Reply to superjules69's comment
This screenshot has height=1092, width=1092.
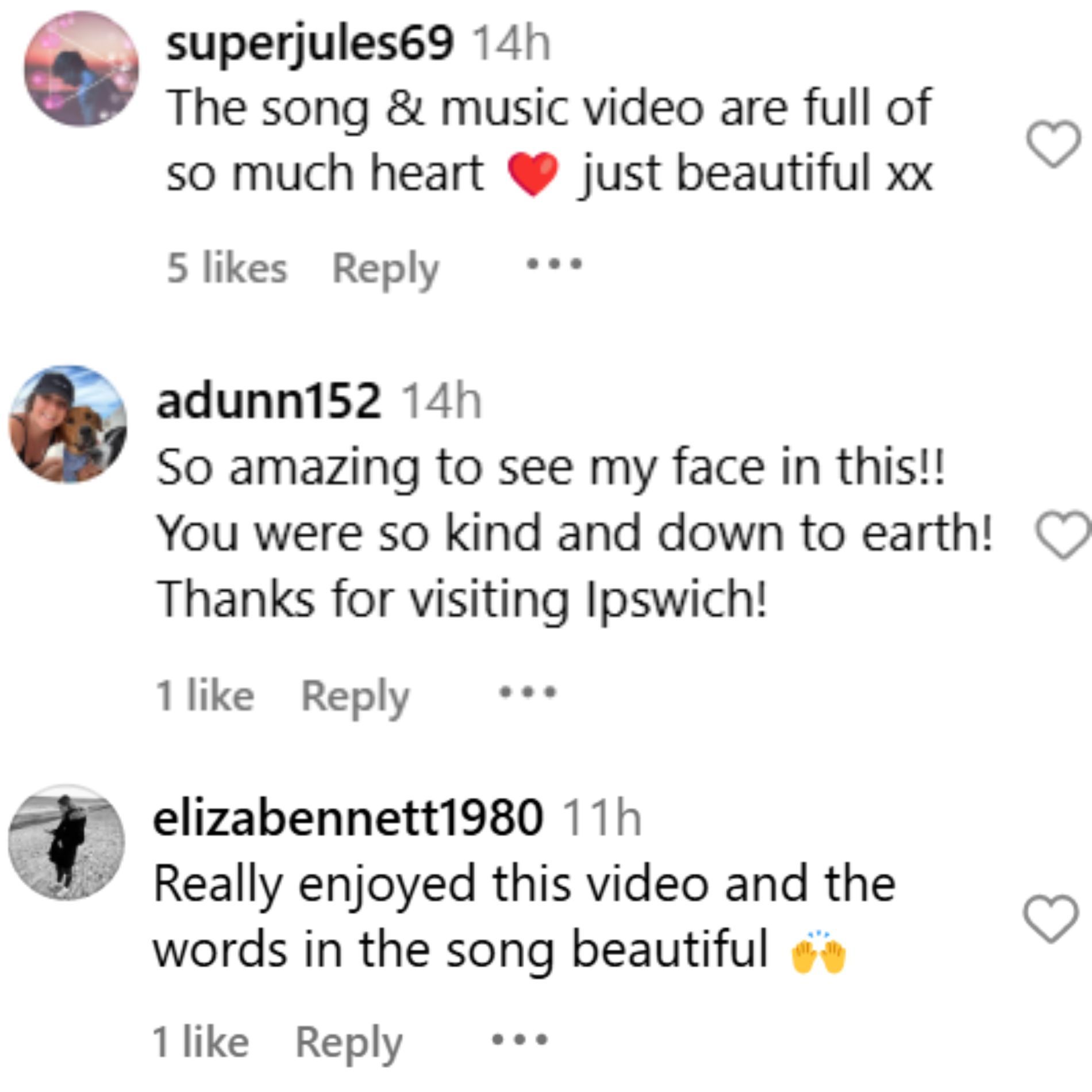point(385,269)
